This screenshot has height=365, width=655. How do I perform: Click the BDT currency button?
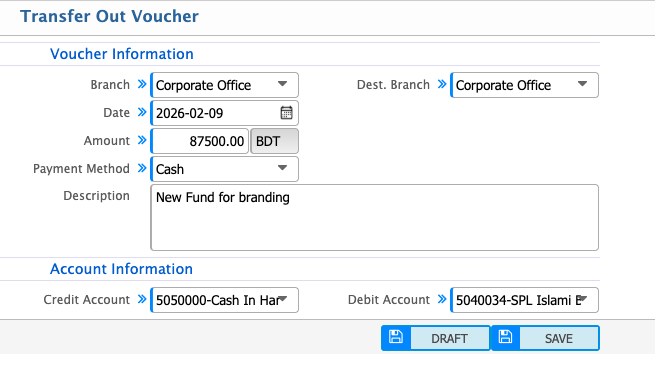point(274,141)
